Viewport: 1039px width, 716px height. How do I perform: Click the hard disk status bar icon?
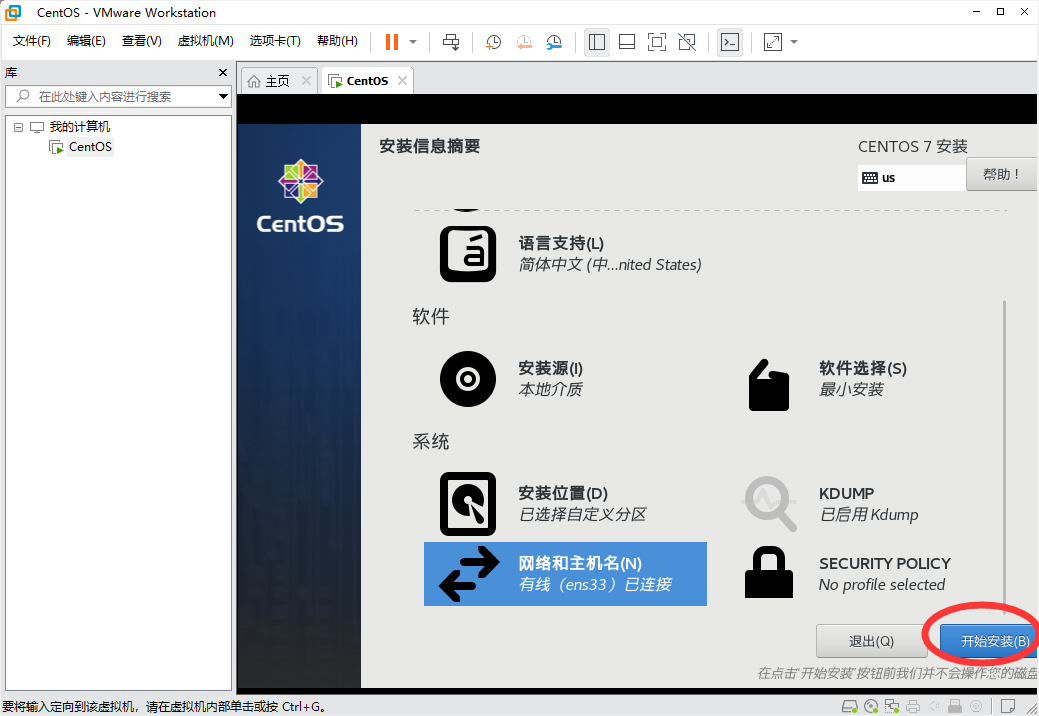coord(849,706)
